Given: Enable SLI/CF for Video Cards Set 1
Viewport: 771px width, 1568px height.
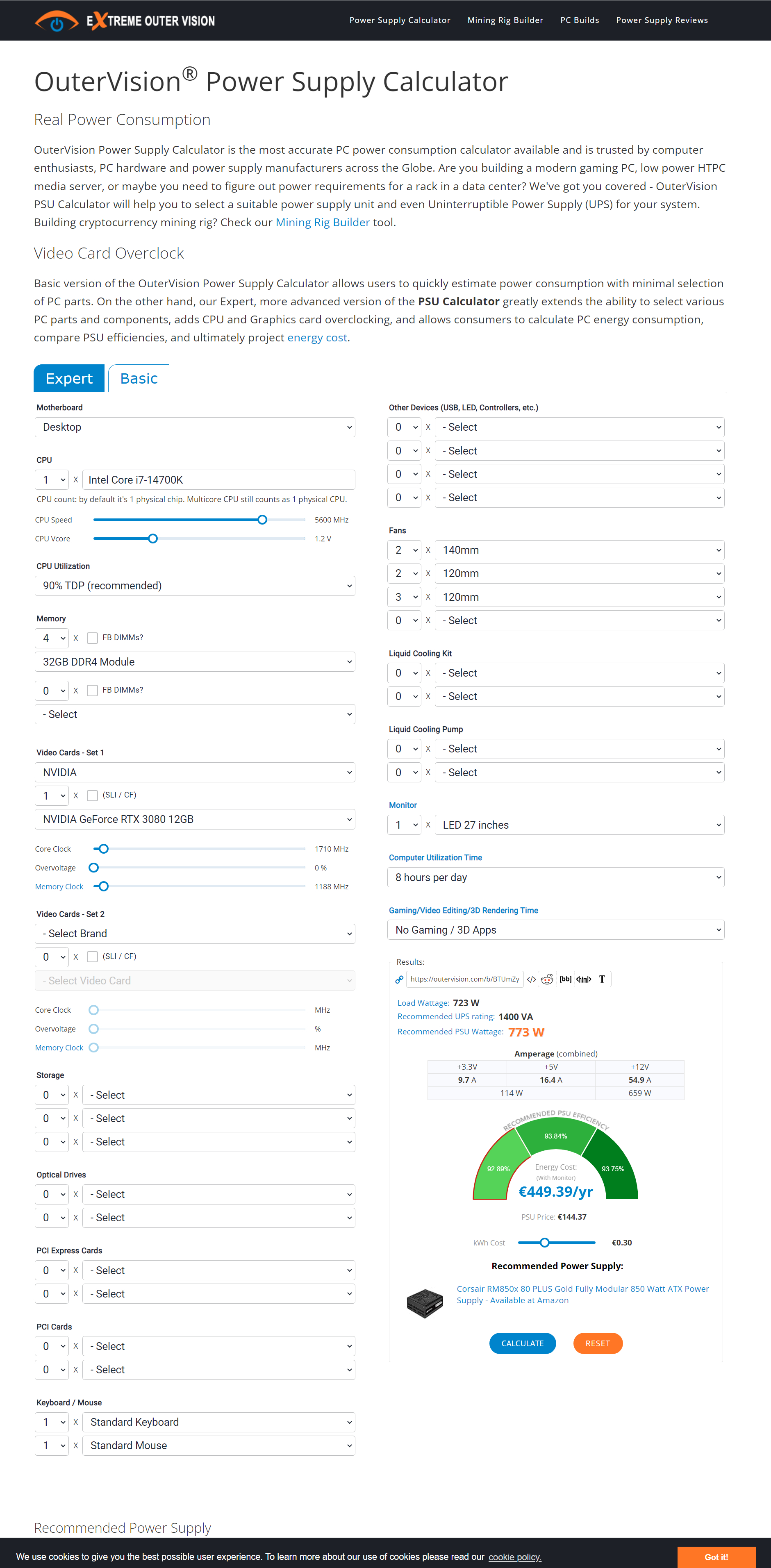Looking at the screenshot, I should (x=93, y=795).
